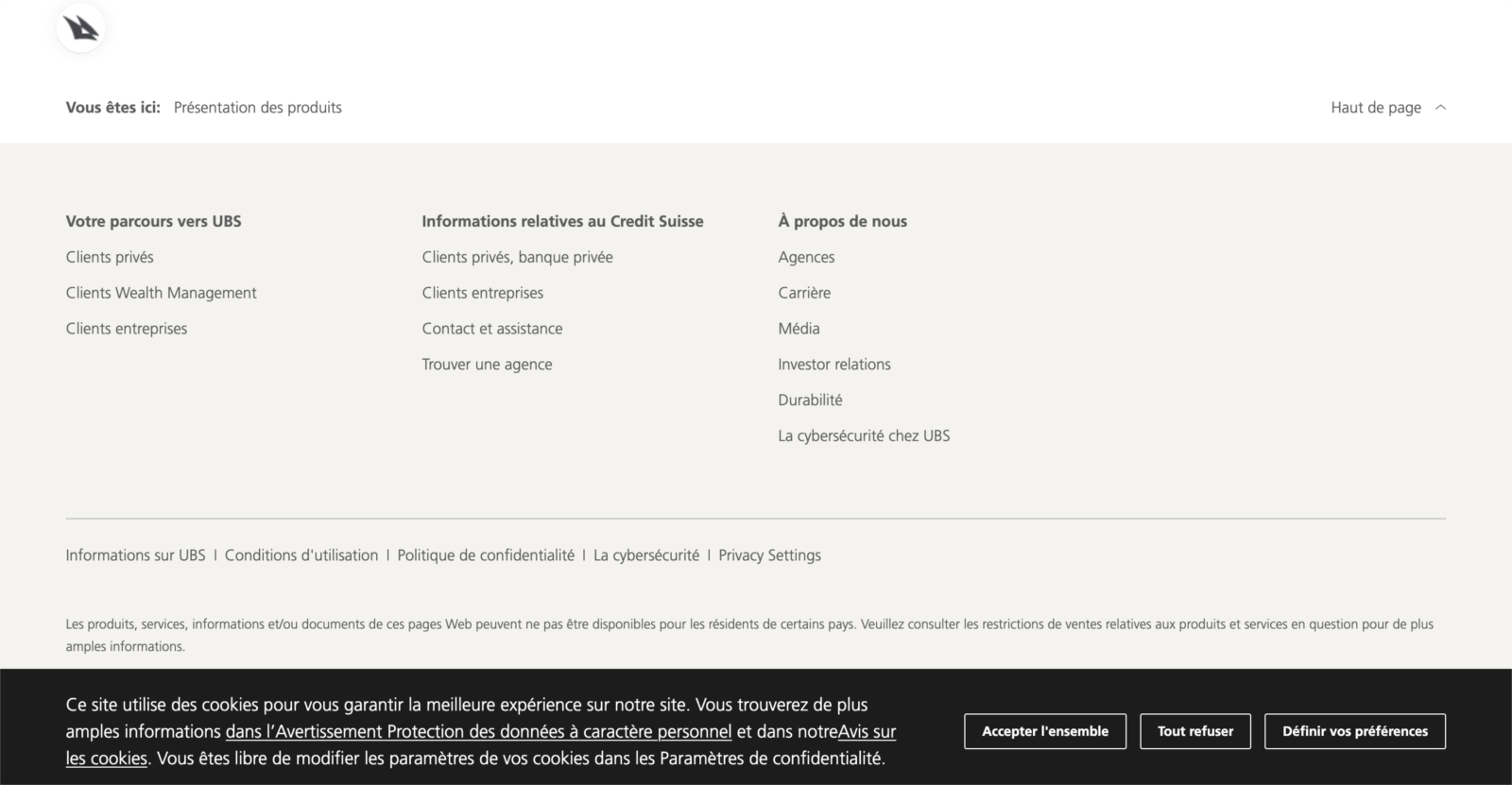Open Clients privés under Votre parcours vers UBS
The width and height of the screenshot is (1512, 785).
[x=110, y=257]
